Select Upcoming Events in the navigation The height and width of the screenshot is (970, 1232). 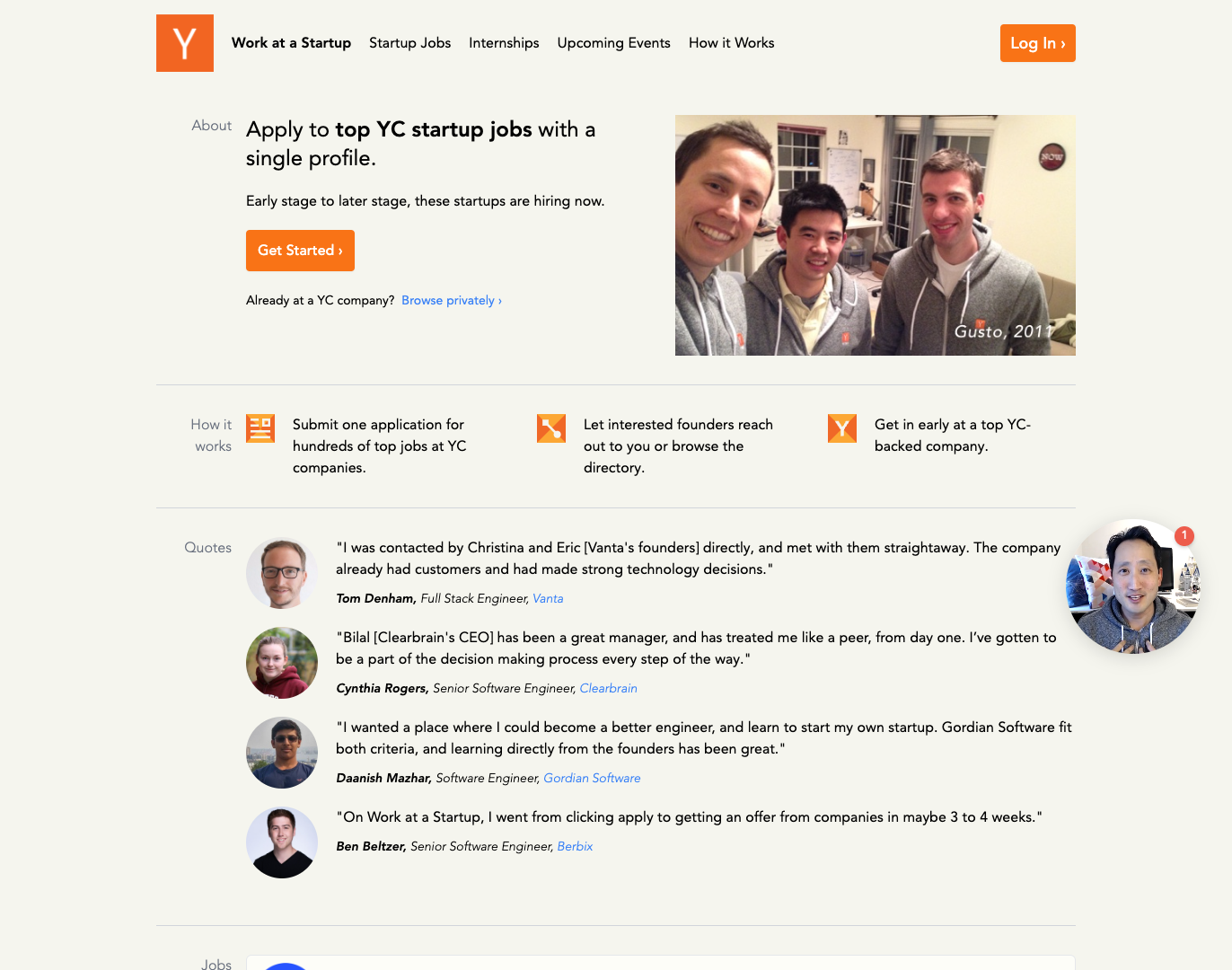point(613,42)
